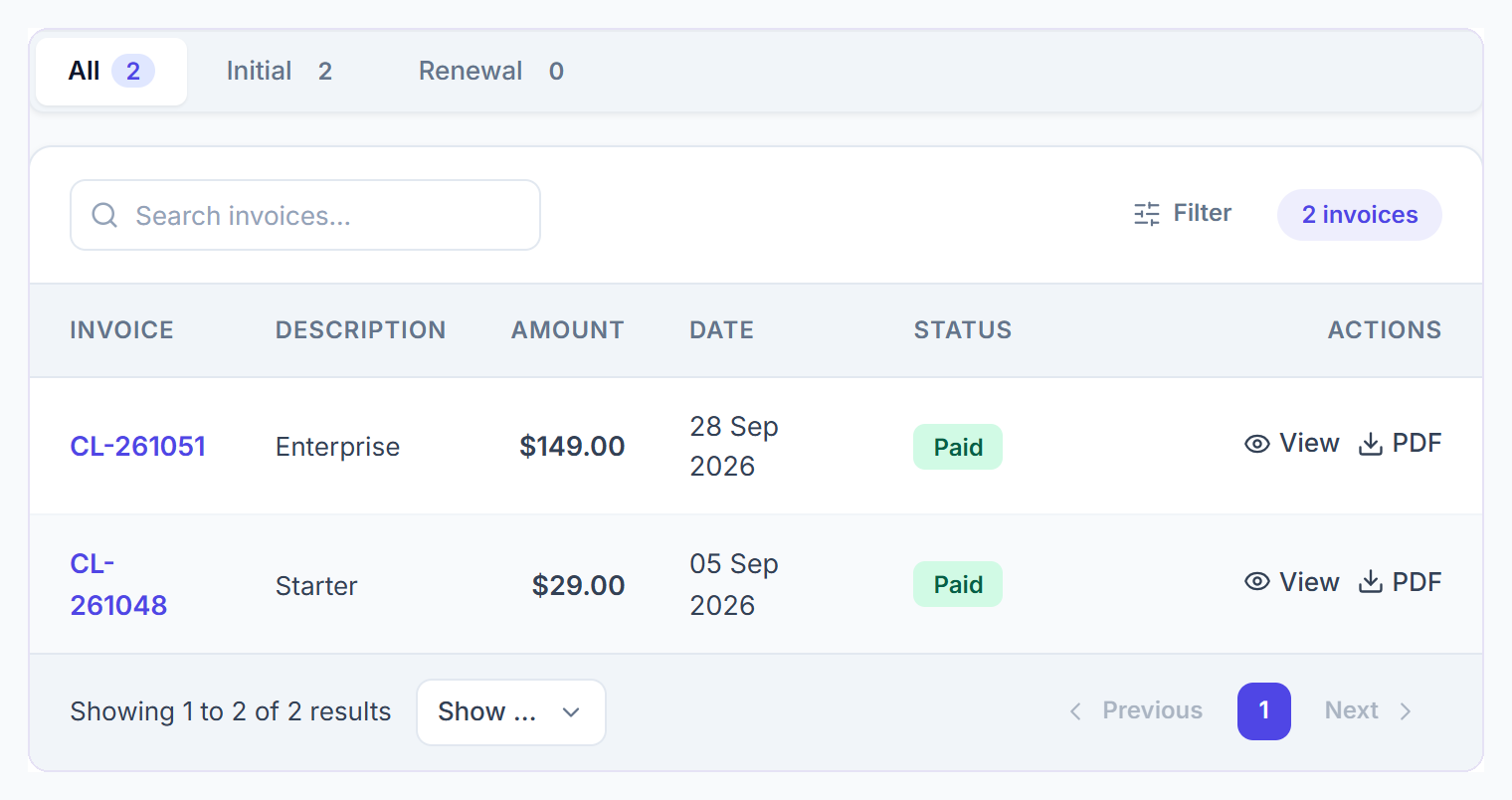Click the ACTIONS column header
Viewport: 1512px width, 800px height.
click(1385, 330)
